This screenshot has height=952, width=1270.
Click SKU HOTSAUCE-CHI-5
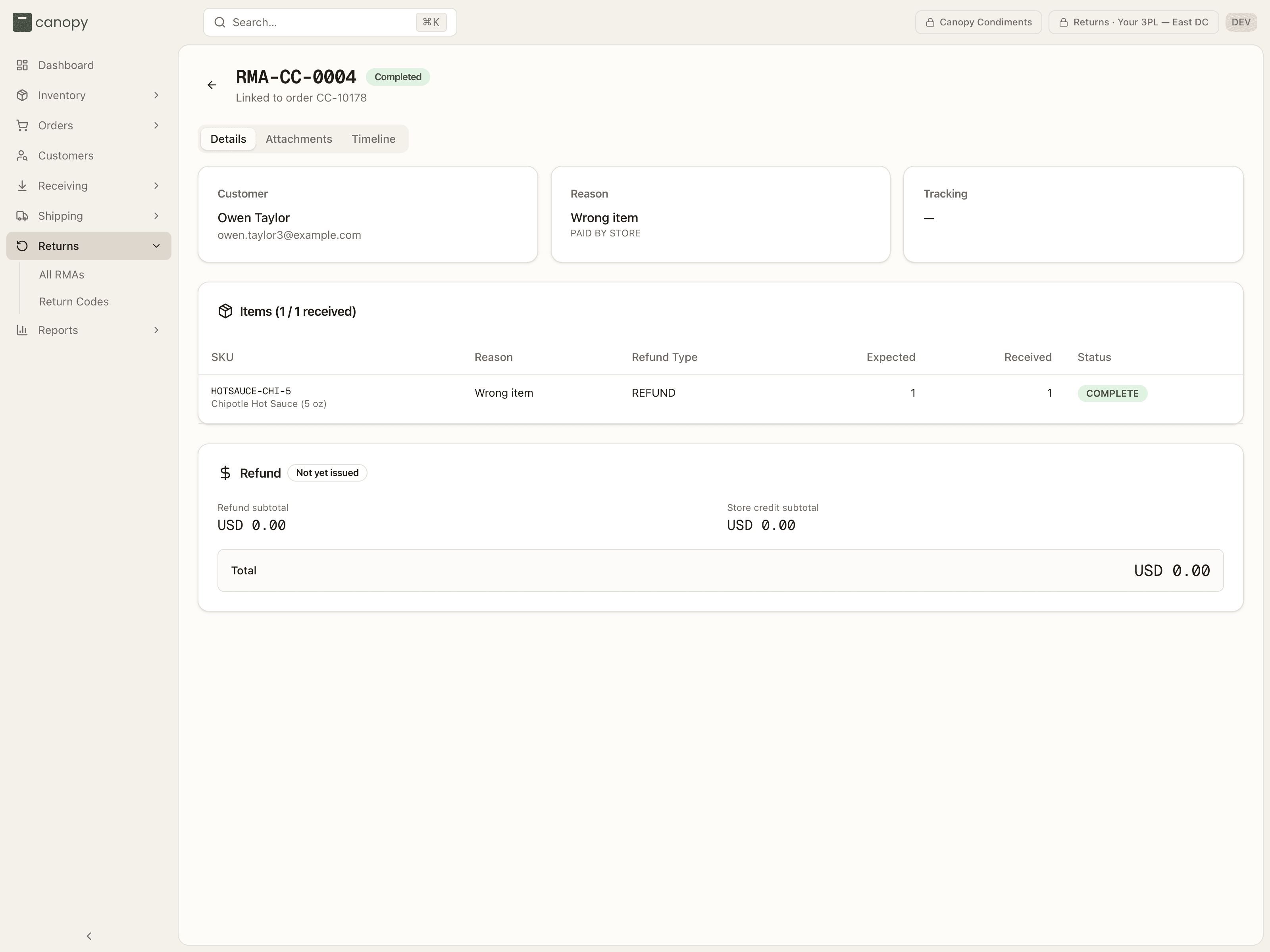pyautogui.click(x=251, y=391)
